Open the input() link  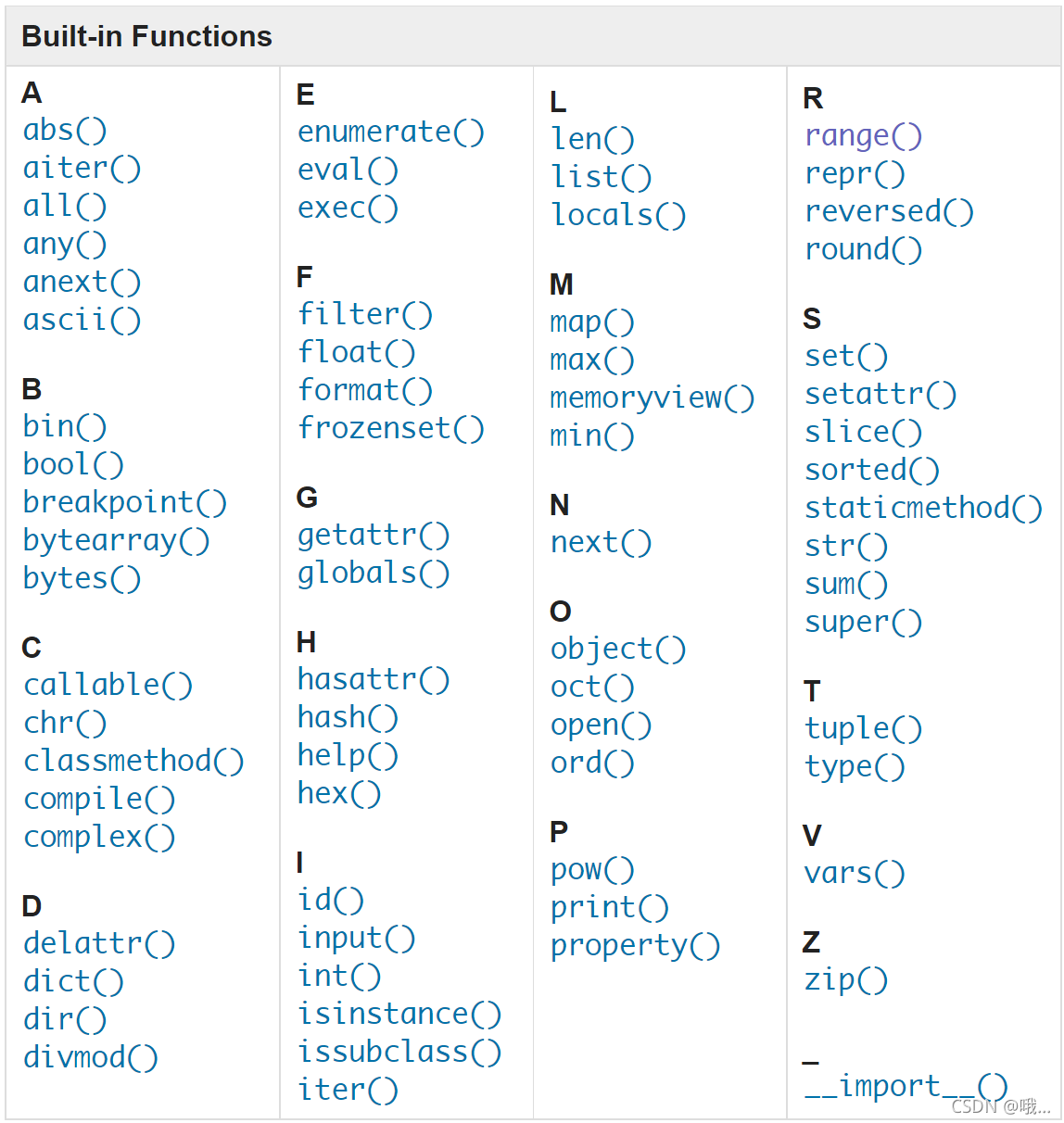(x=357, y=939)
